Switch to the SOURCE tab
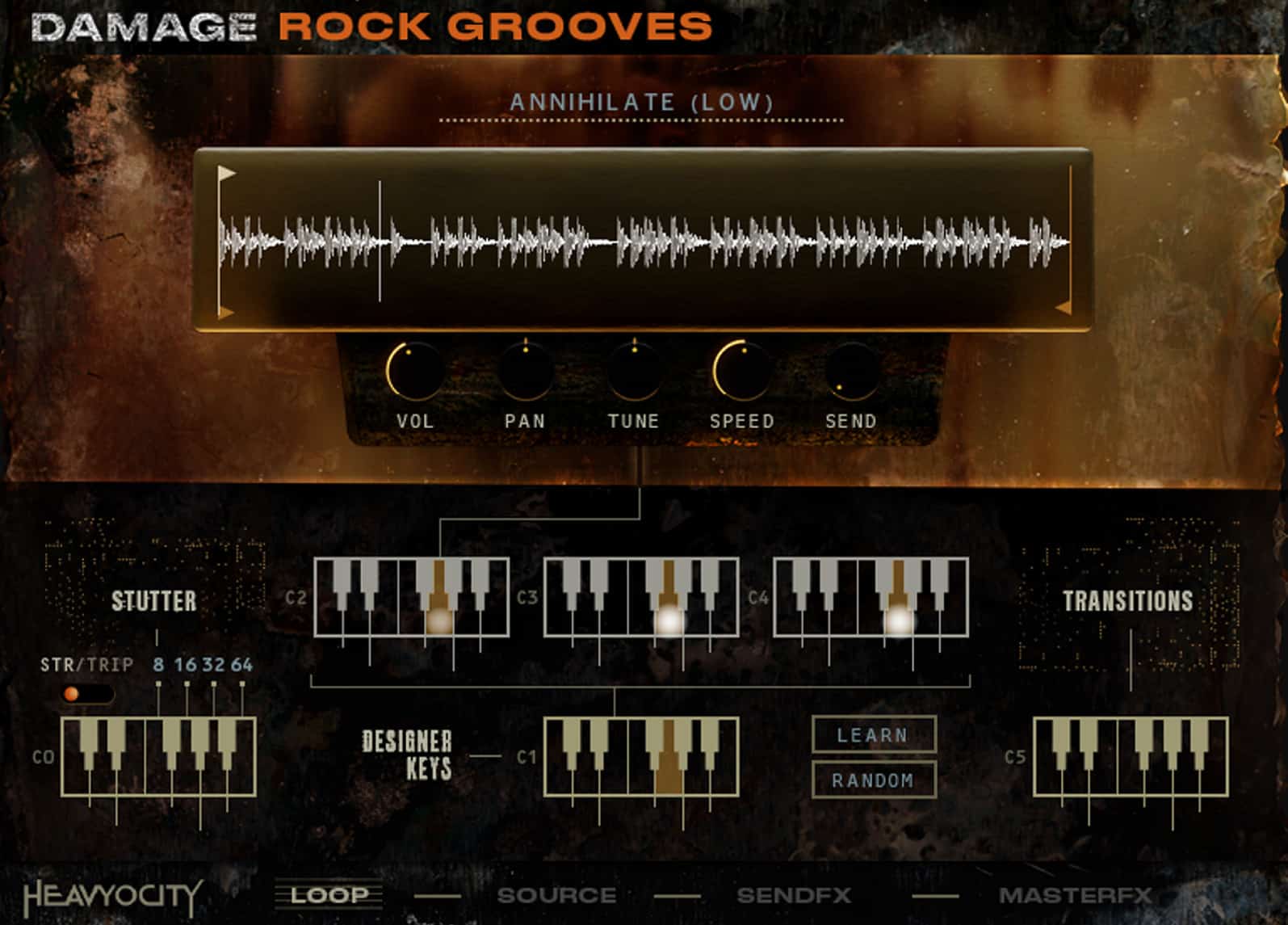Image resolution: width=1288 pixels, height=925 pixels. coord(556,895)
